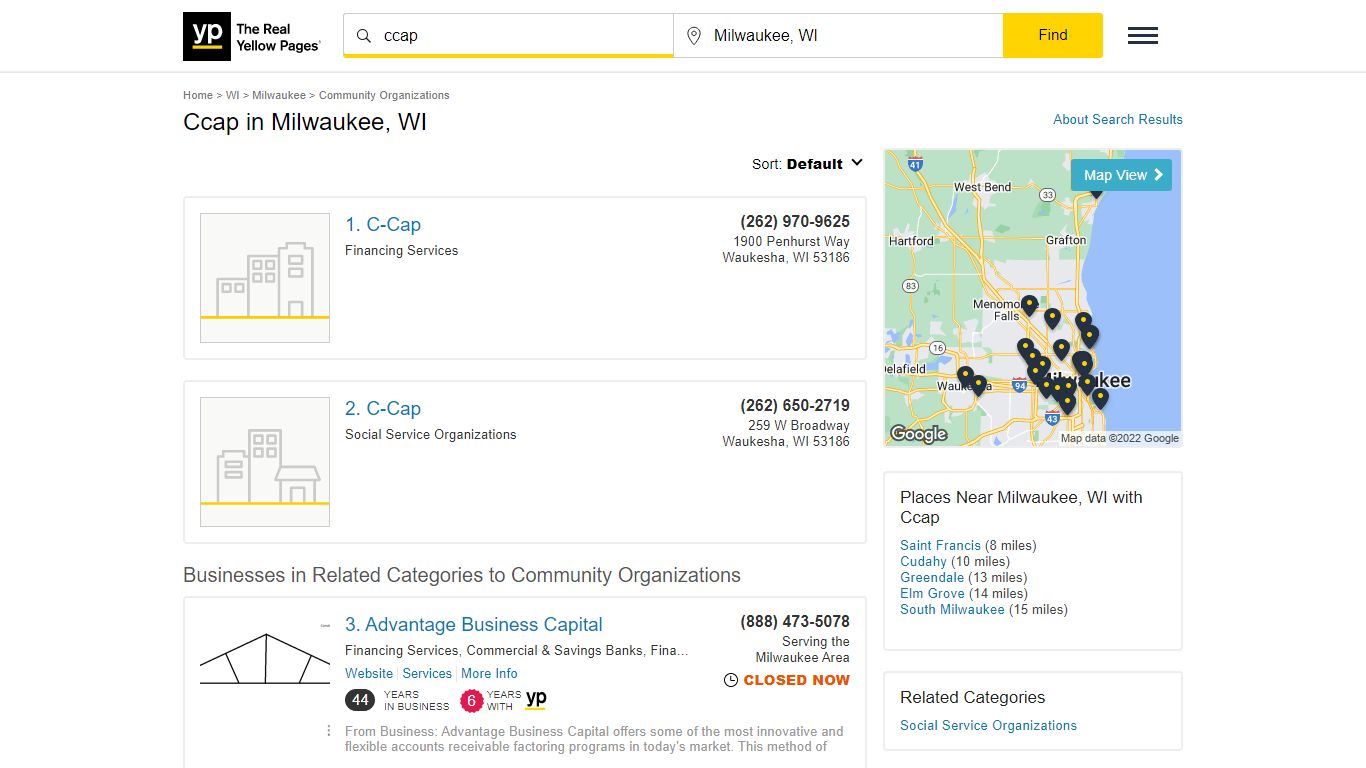Open Website link for Advantage Business Capital

coord(369,673)
